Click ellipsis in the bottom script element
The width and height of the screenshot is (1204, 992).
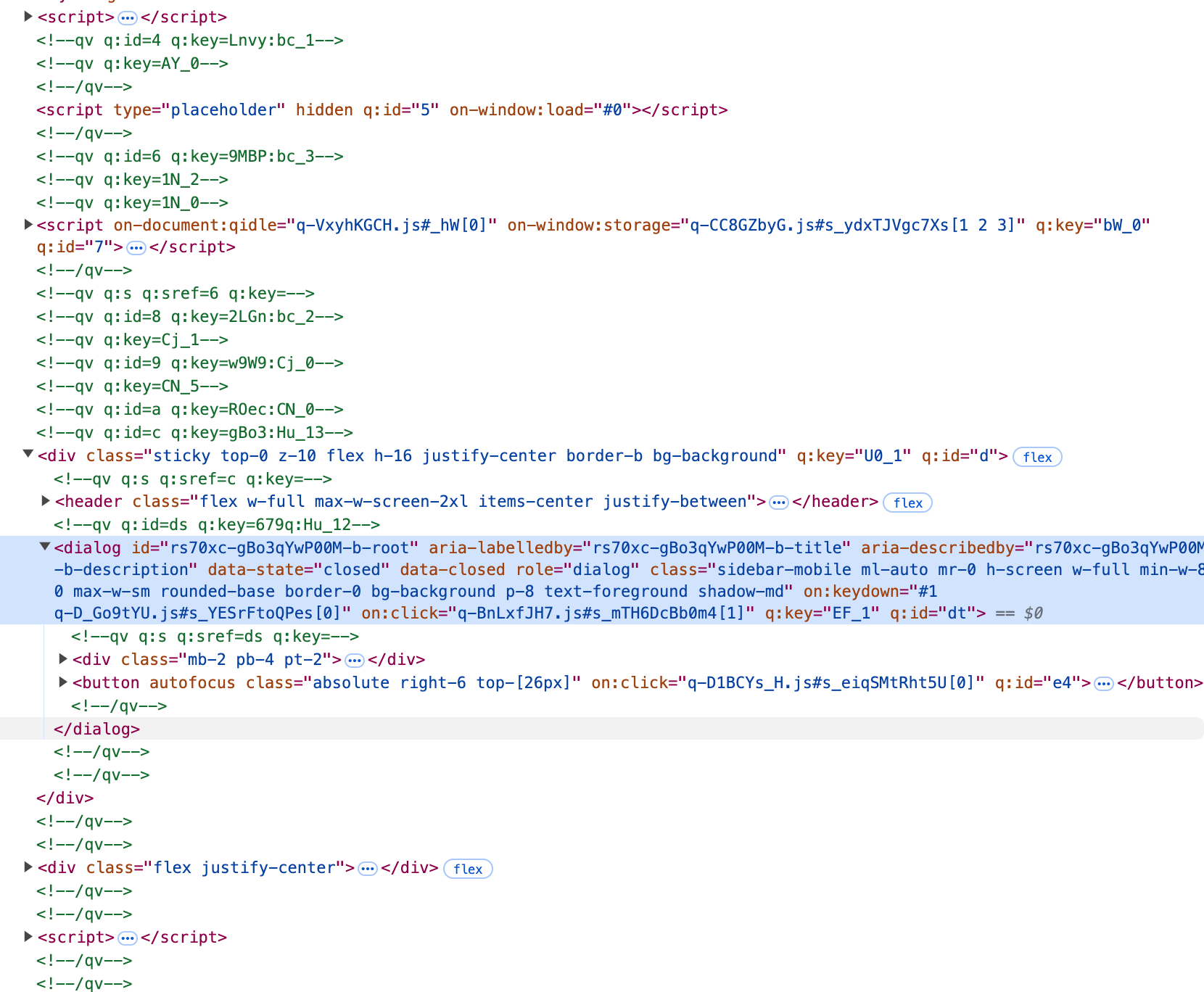tap(128, 938)
